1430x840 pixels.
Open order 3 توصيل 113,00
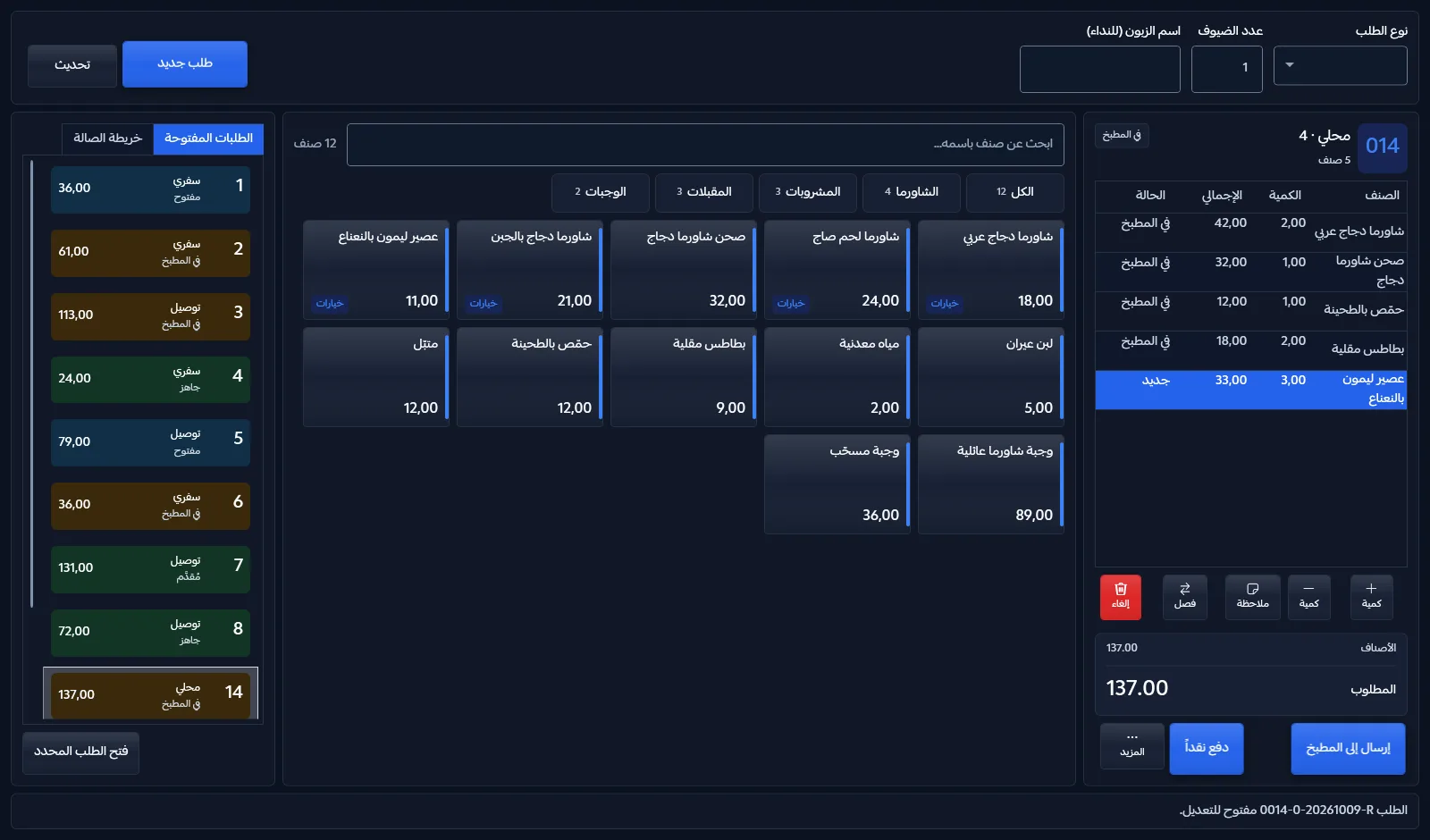coord(150,316)
